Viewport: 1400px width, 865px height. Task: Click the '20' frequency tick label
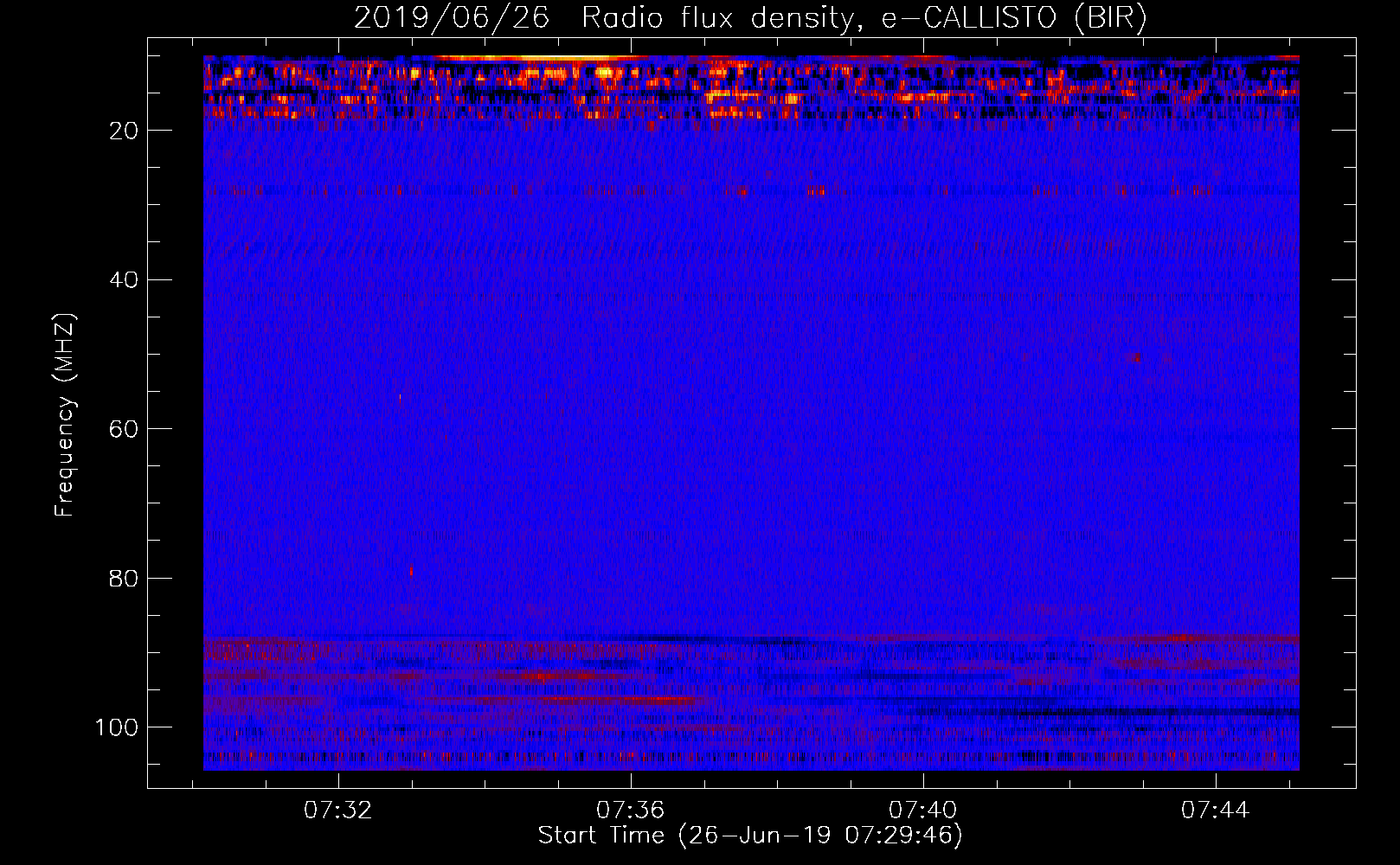click(x=124, y=131)
